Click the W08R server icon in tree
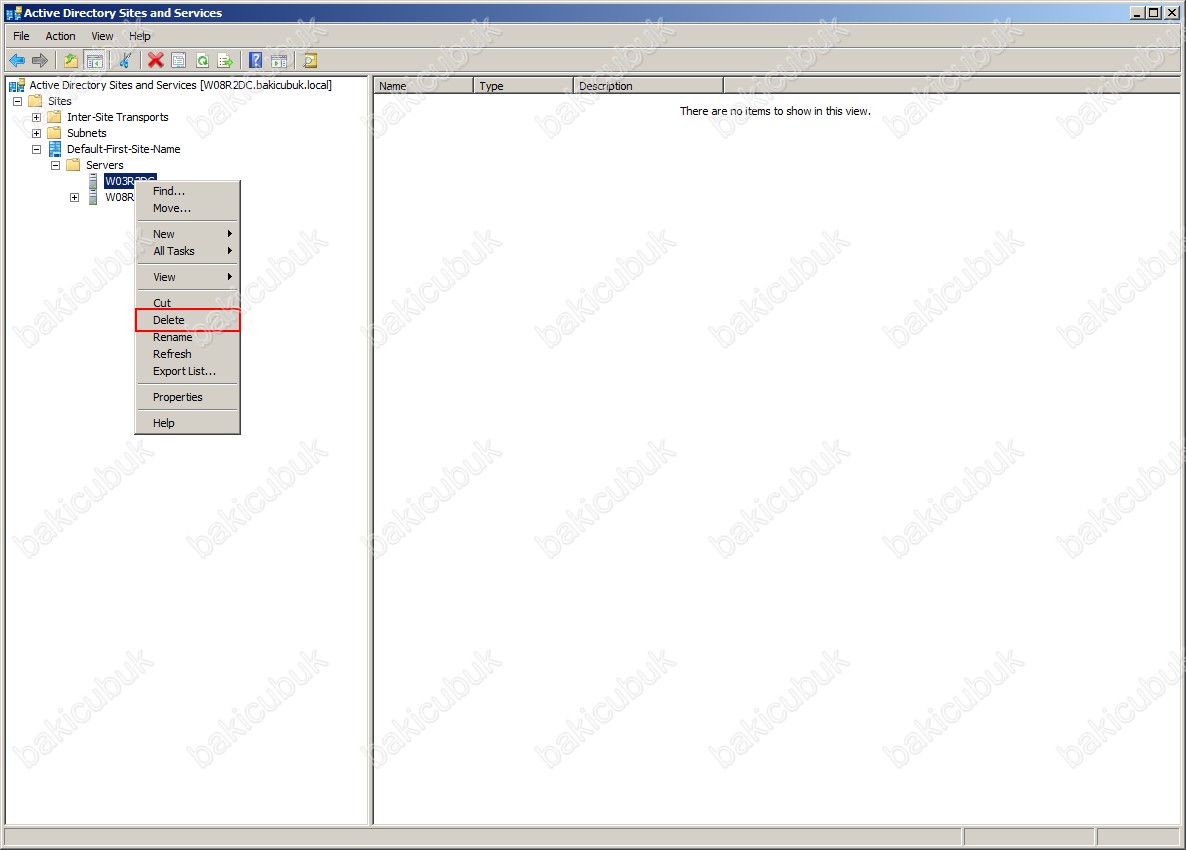Screen dimensions: 1186x850 point(92,197)
